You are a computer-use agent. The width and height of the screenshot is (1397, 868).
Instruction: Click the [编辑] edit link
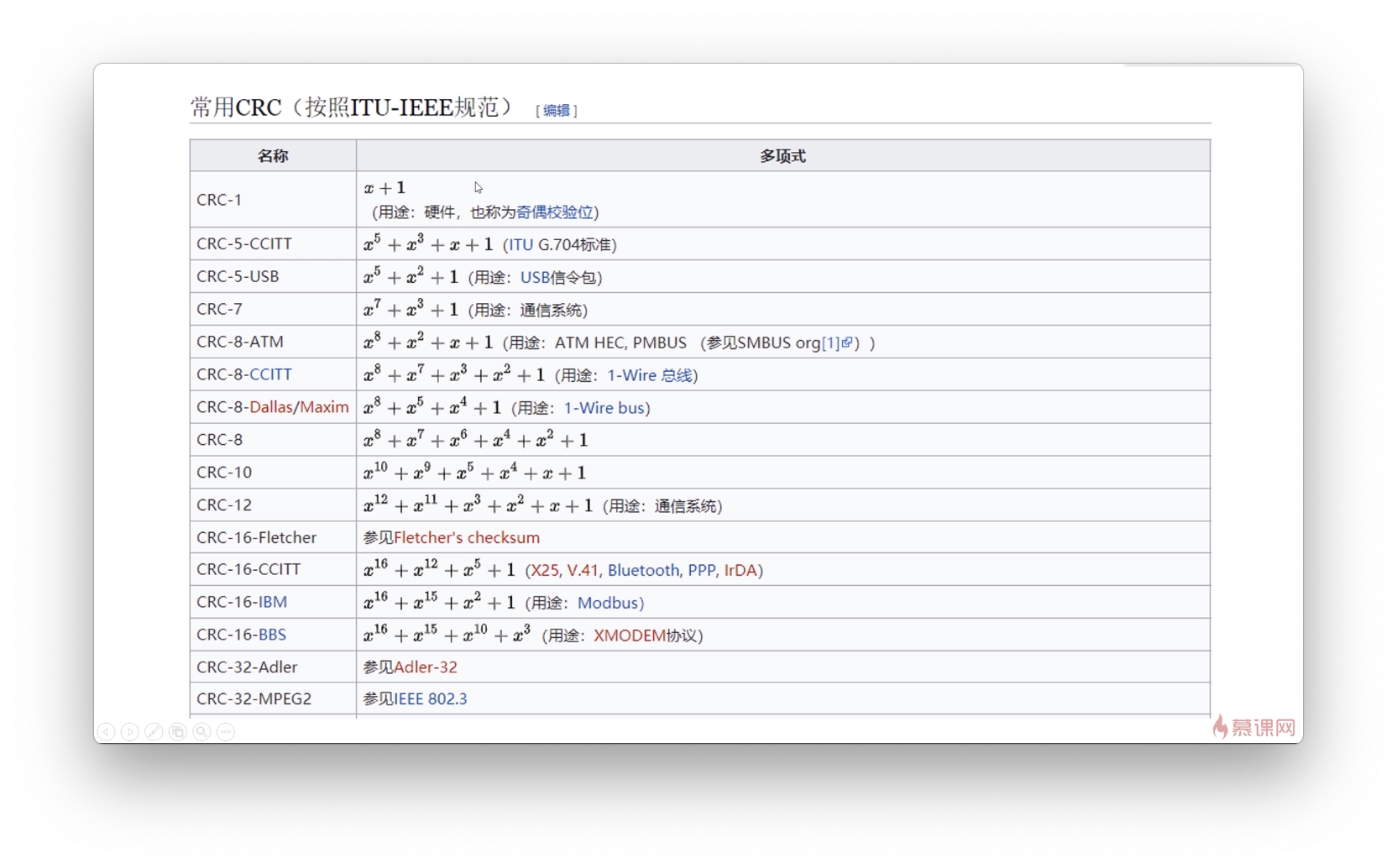pyautogui.click(x=556, y=110)
